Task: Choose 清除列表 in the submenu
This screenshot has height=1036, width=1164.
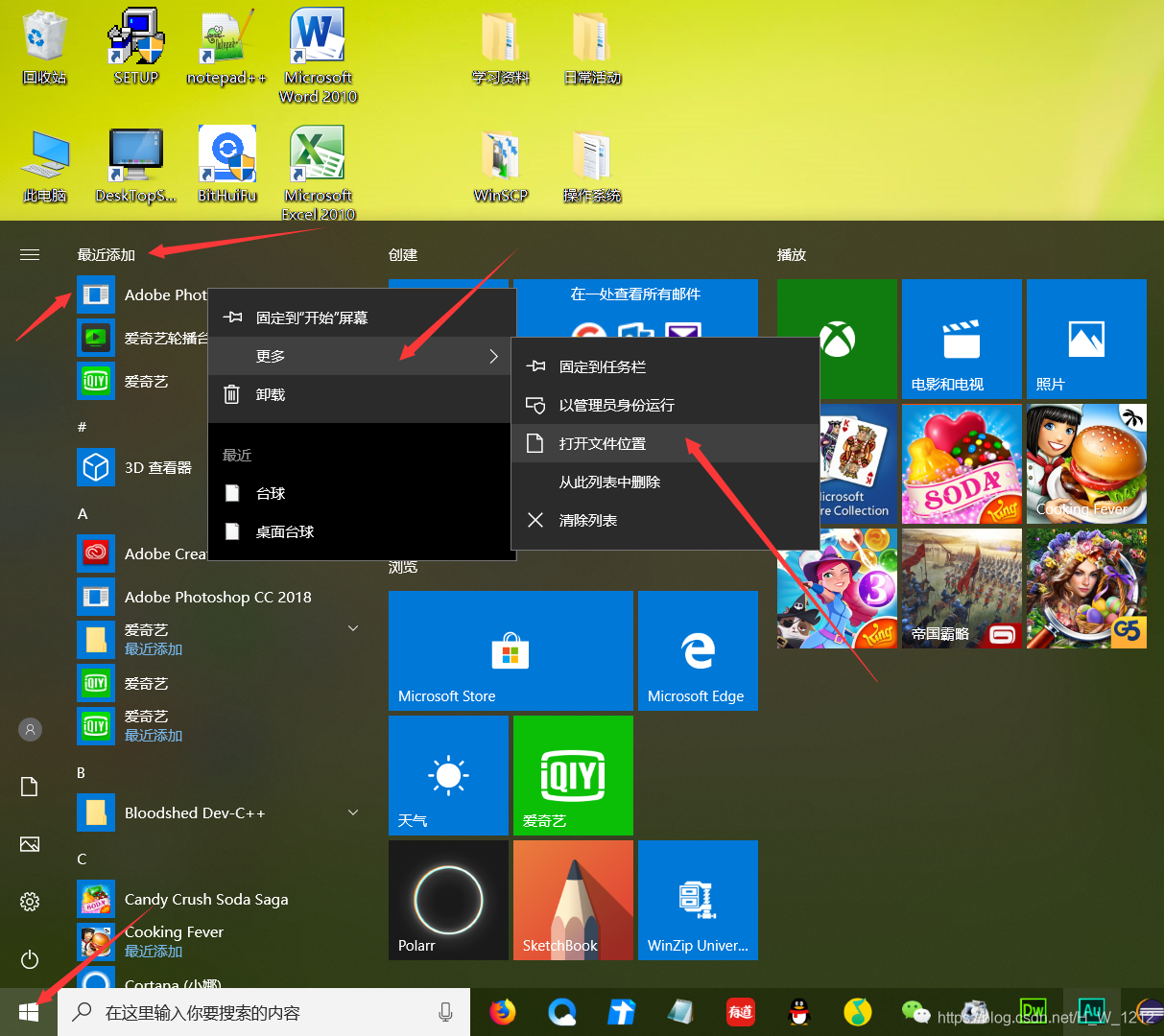Action: point(665,520)
